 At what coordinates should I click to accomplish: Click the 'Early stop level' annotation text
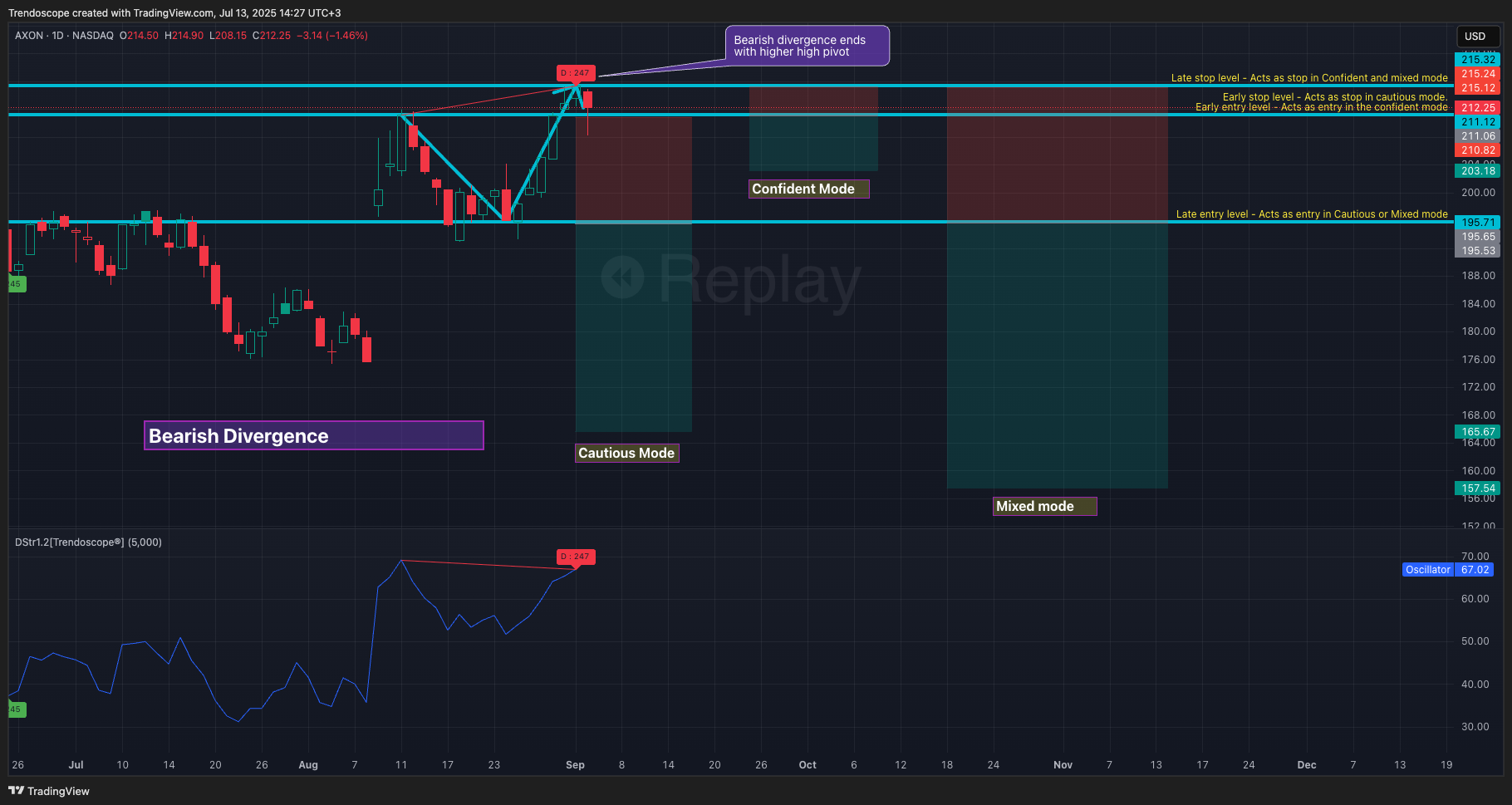(1335, 97)
